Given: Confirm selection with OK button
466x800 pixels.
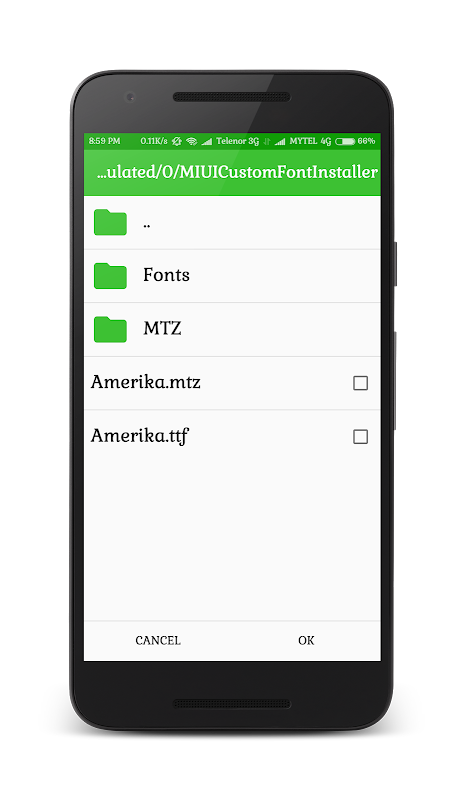Looking at the screenshot, I should click(306, 640).
